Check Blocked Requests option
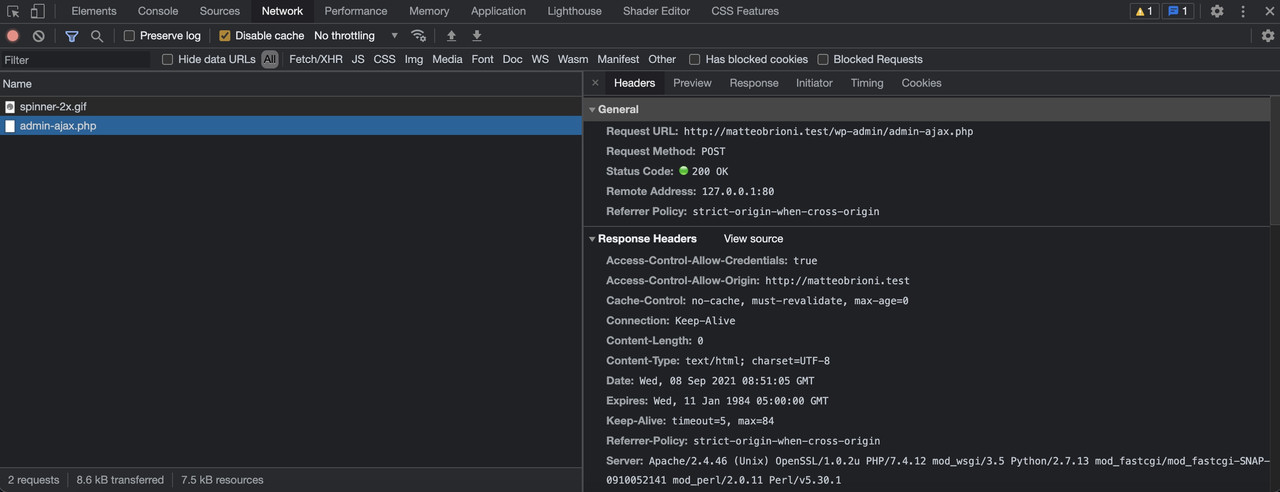 (823, 59)
